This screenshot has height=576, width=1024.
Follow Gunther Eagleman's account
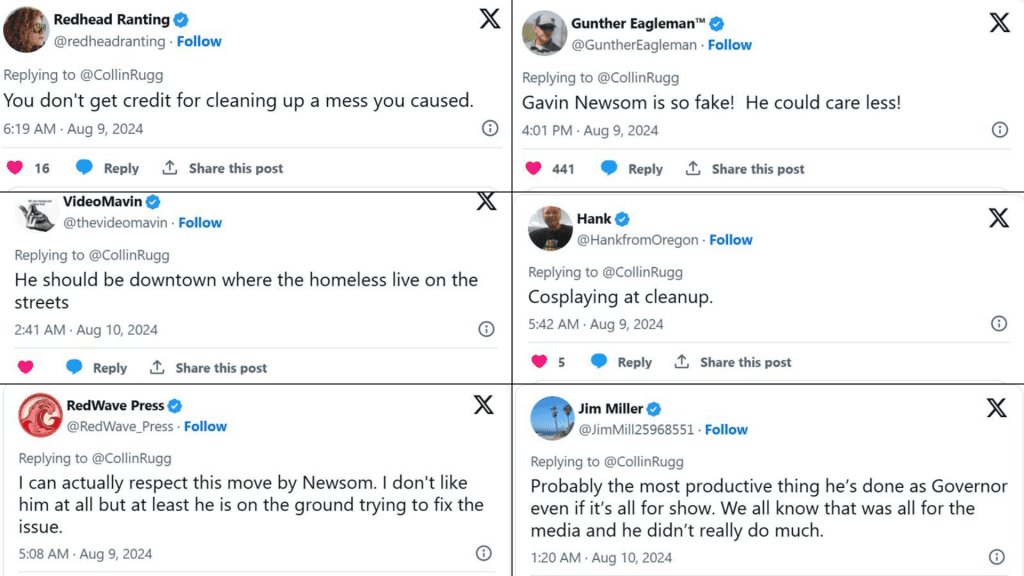click(730, 44)
